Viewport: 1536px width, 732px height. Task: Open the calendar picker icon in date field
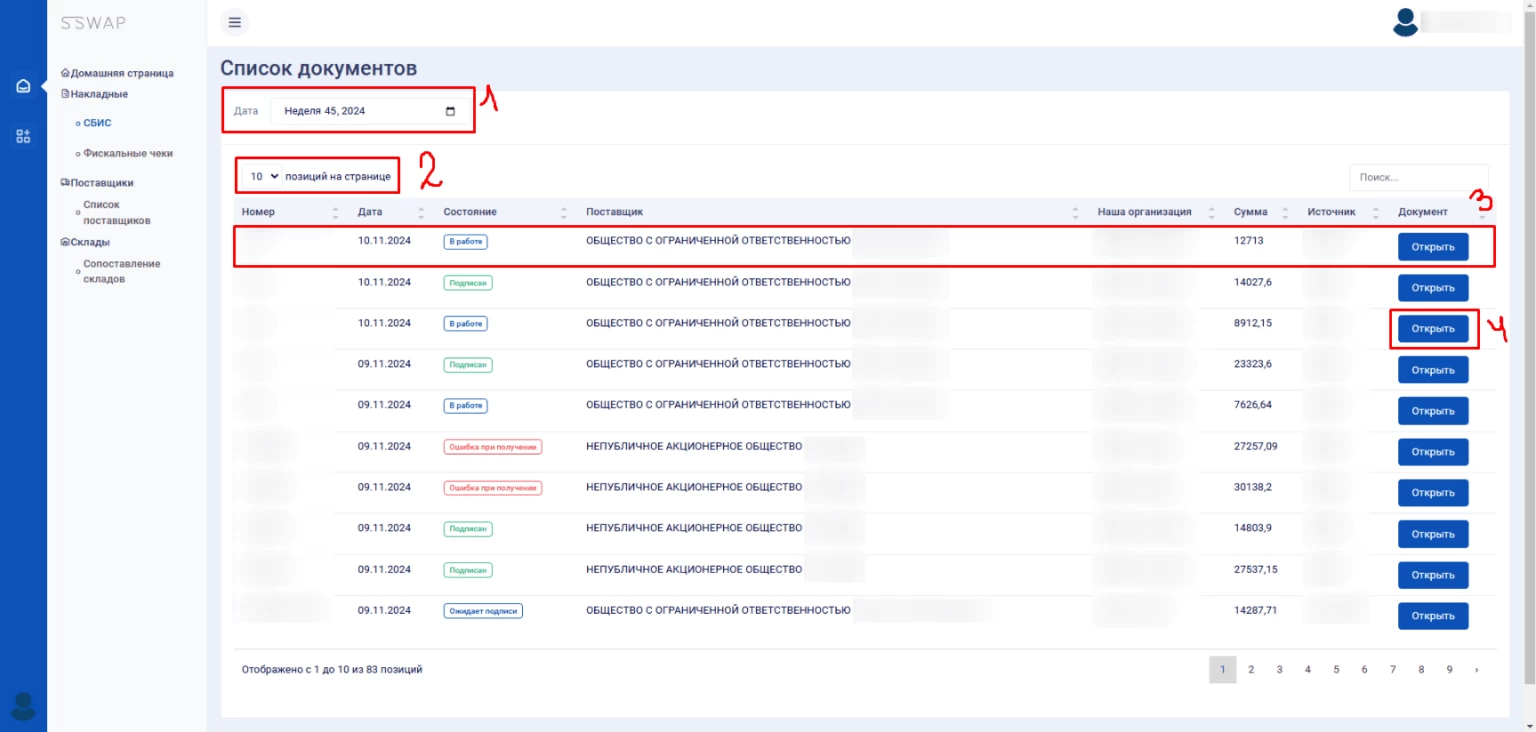pos(450,111)
